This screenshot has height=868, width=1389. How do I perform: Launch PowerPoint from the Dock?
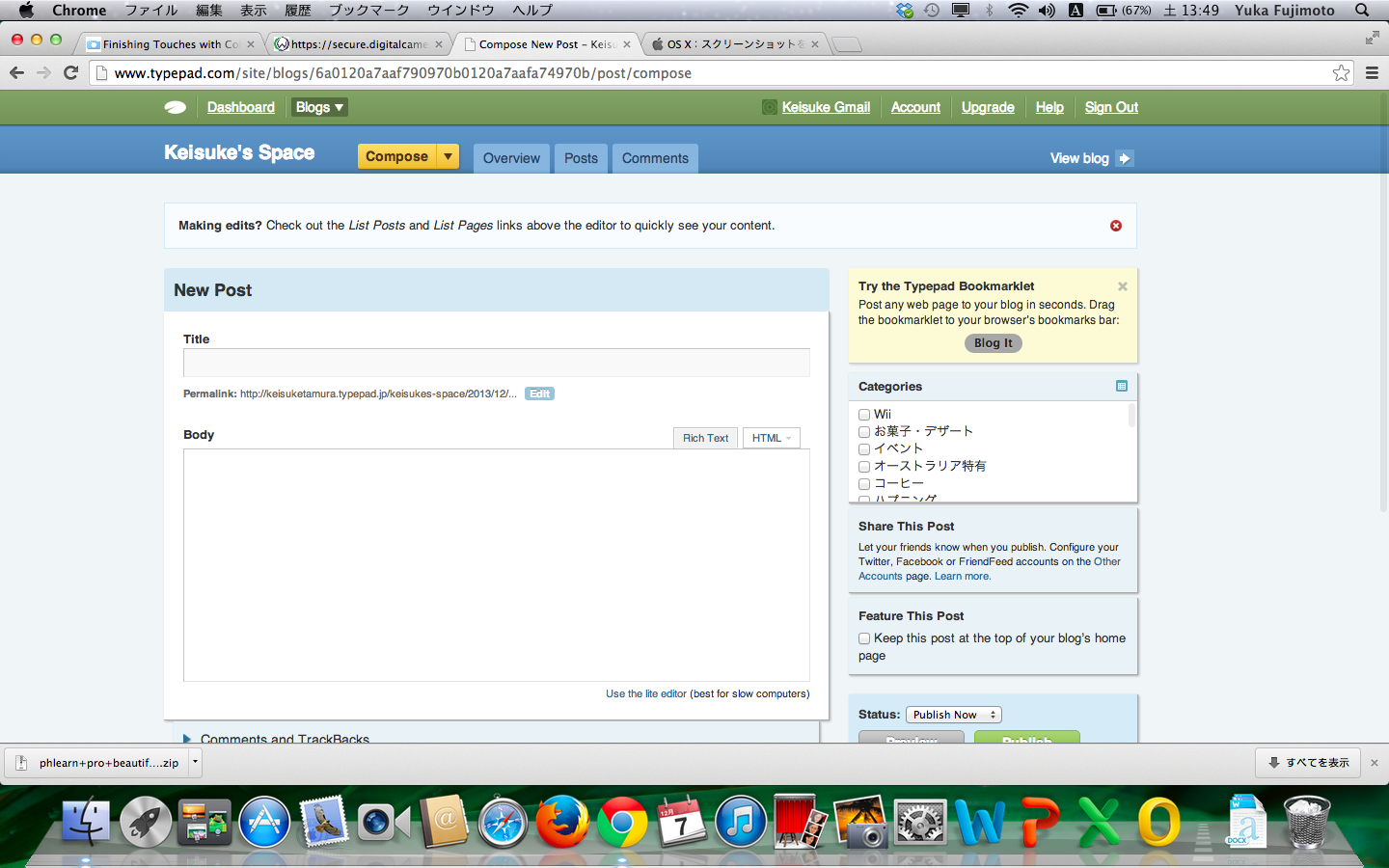1040,822
